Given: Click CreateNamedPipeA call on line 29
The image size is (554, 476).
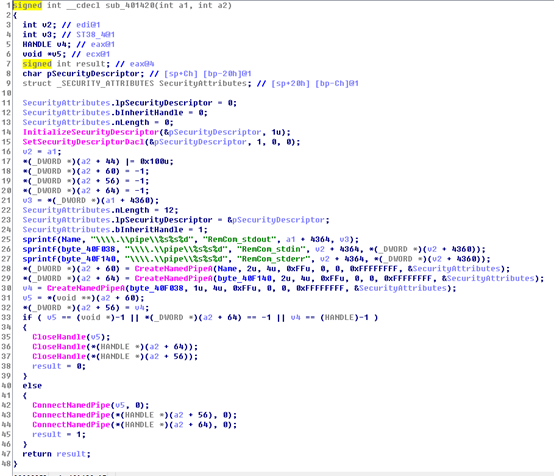Looking at the screenshot, I should [x=173, y=278].
